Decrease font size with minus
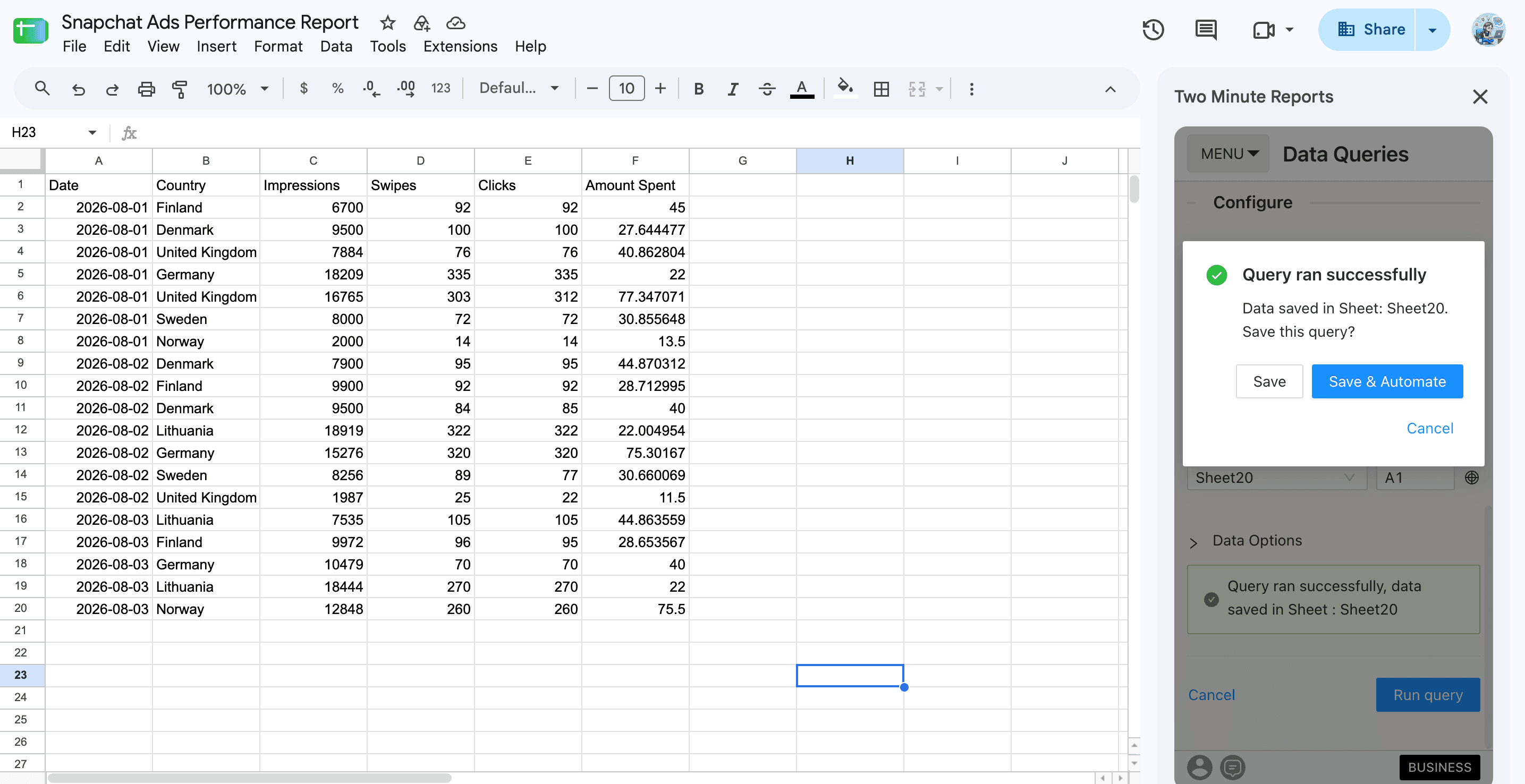The image size is (1525, 784). [x=592, y=89]
